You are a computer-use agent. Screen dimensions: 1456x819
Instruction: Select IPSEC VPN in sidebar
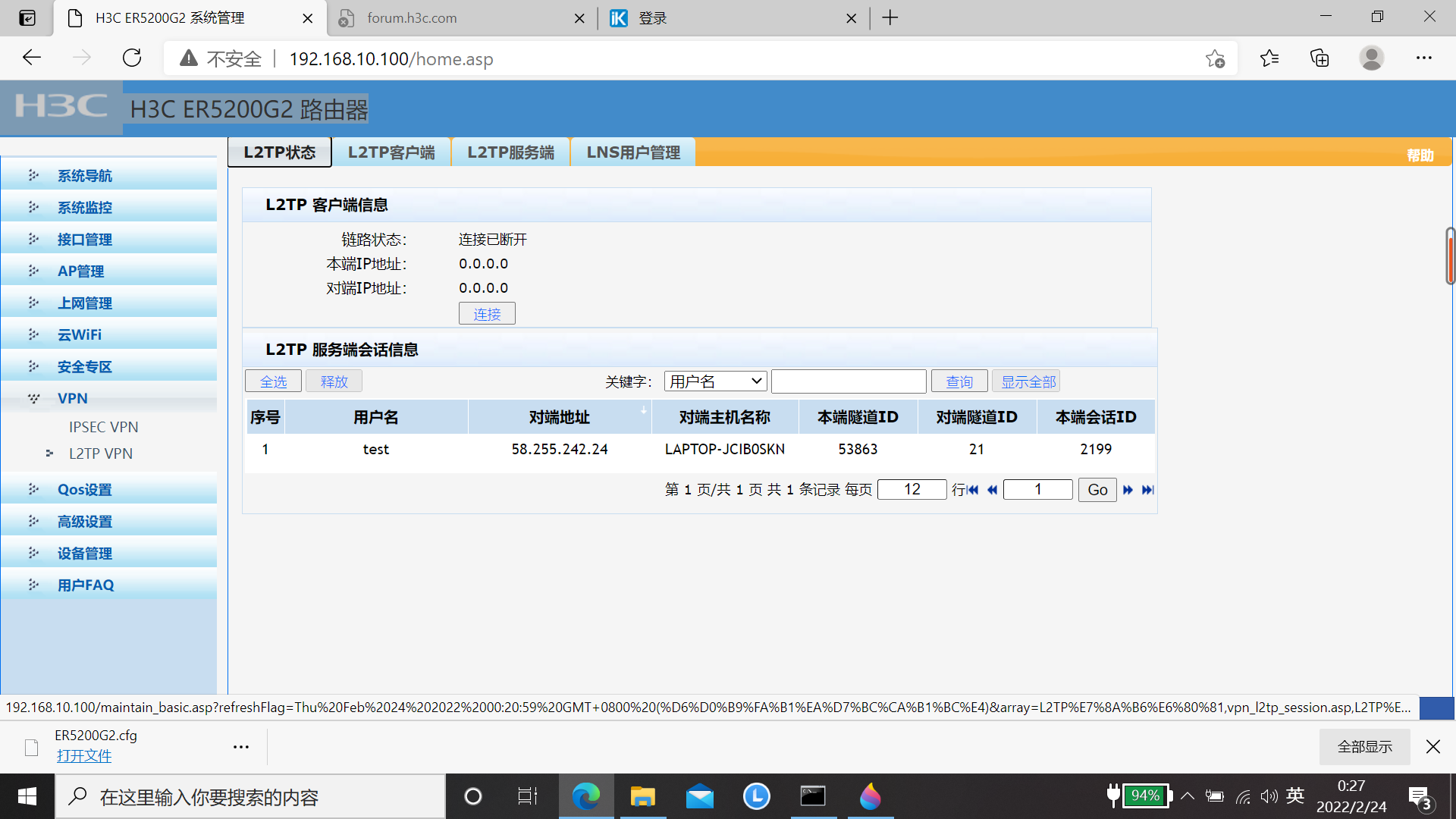[x=103, y=427]
